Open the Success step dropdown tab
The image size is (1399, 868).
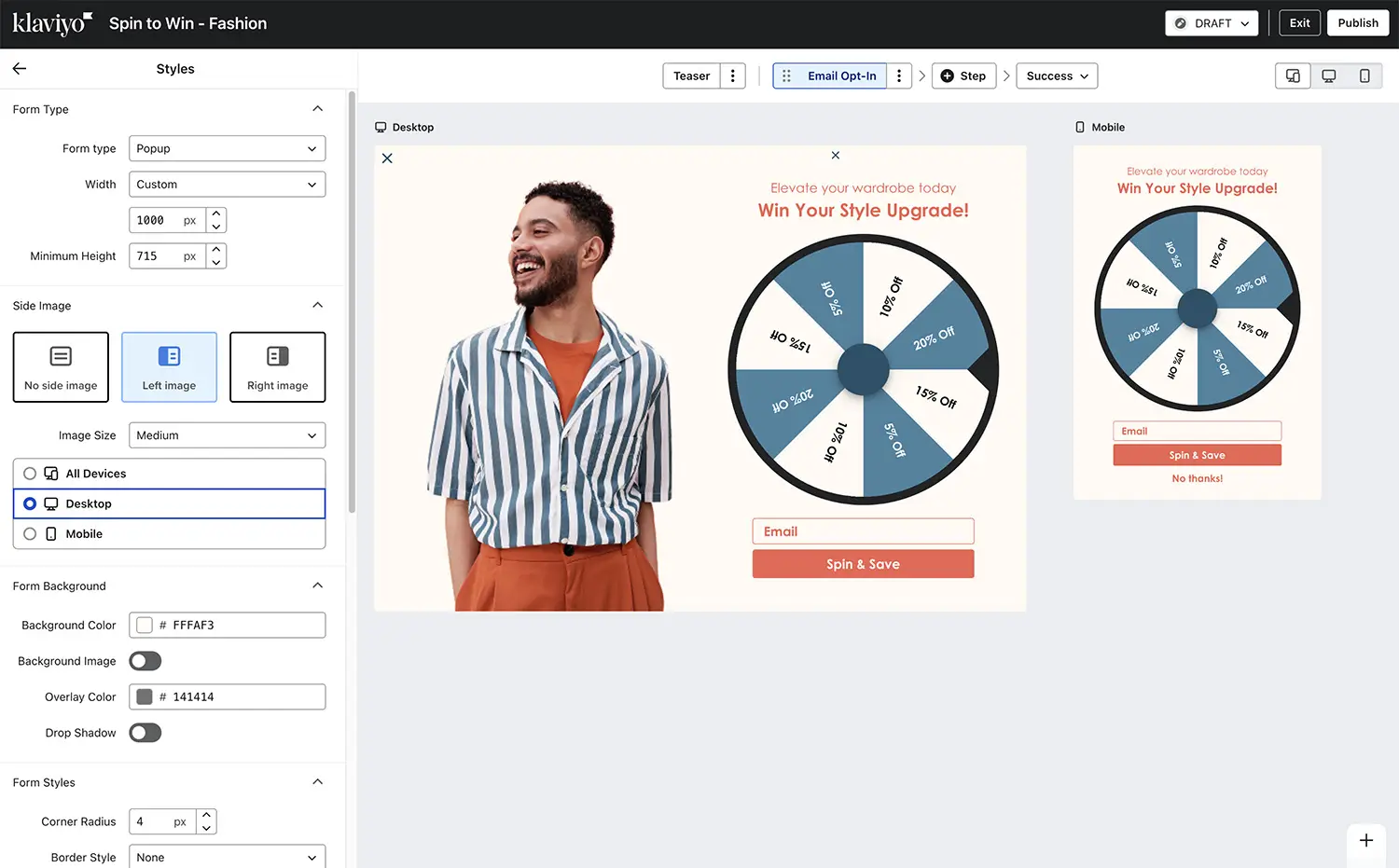click(x=1056, y=76)
